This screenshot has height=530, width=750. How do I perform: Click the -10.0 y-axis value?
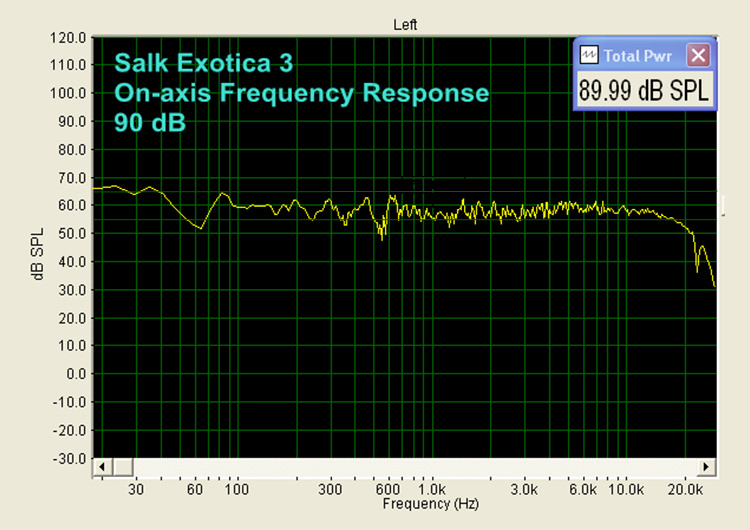69,402
